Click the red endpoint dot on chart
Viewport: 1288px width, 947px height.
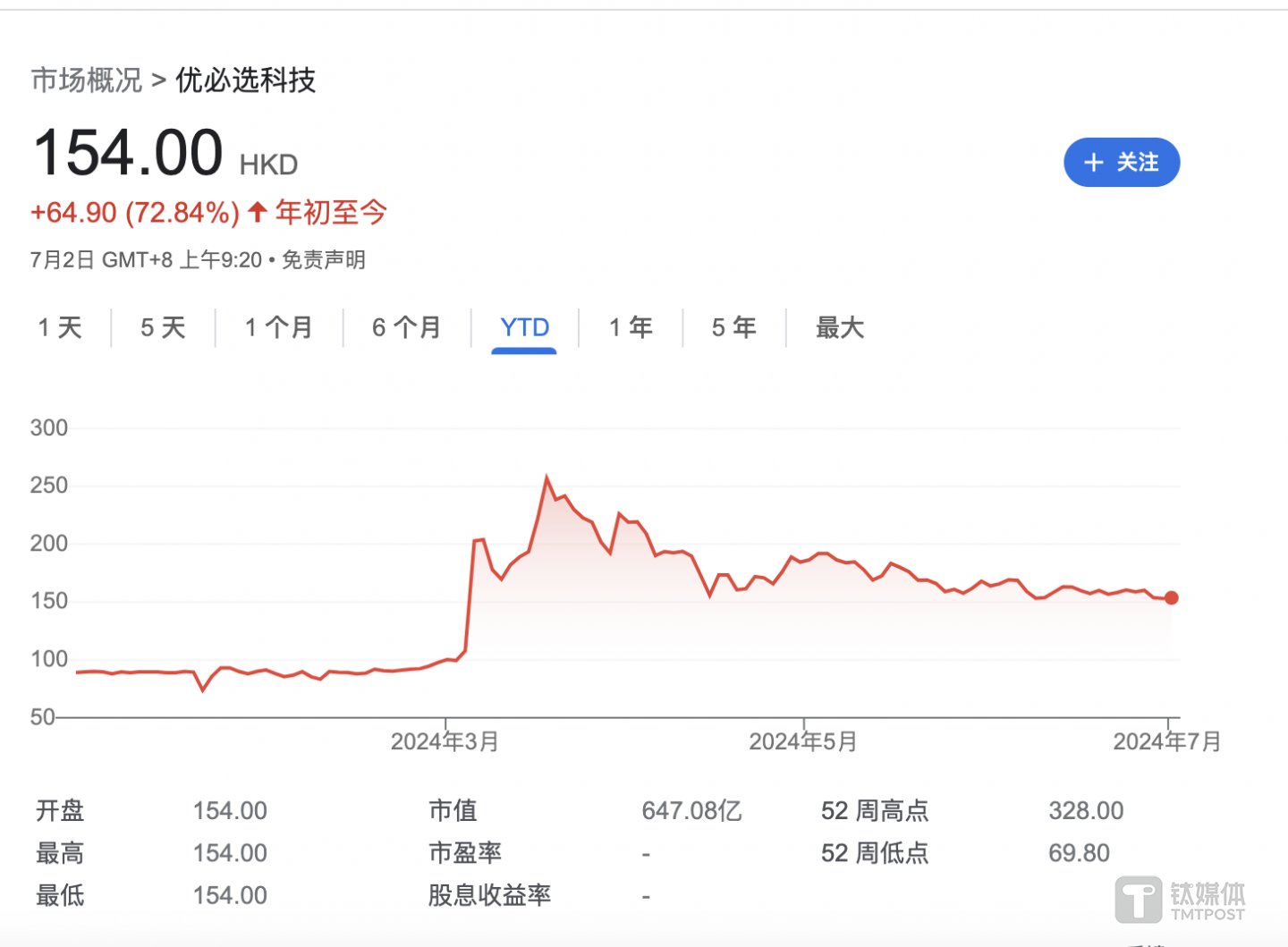(1171, 597)
